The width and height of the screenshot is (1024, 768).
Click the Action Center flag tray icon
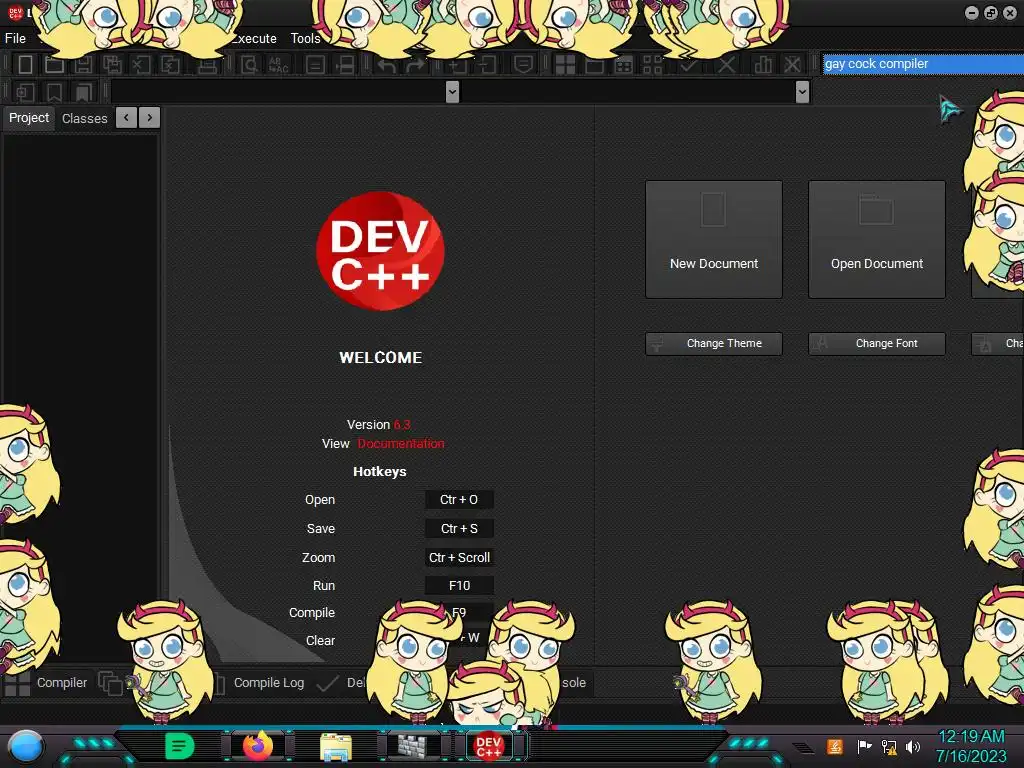[864, 746]
